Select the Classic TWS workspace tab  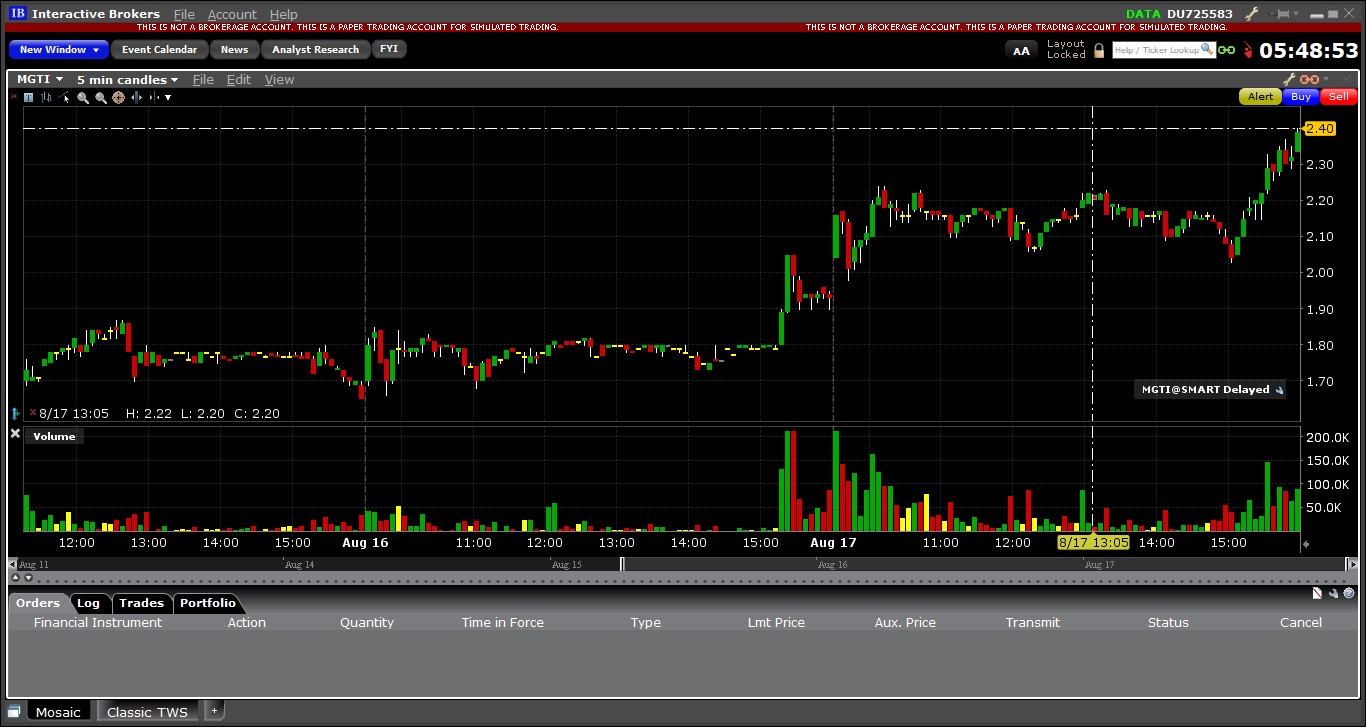tap(147, 712)
